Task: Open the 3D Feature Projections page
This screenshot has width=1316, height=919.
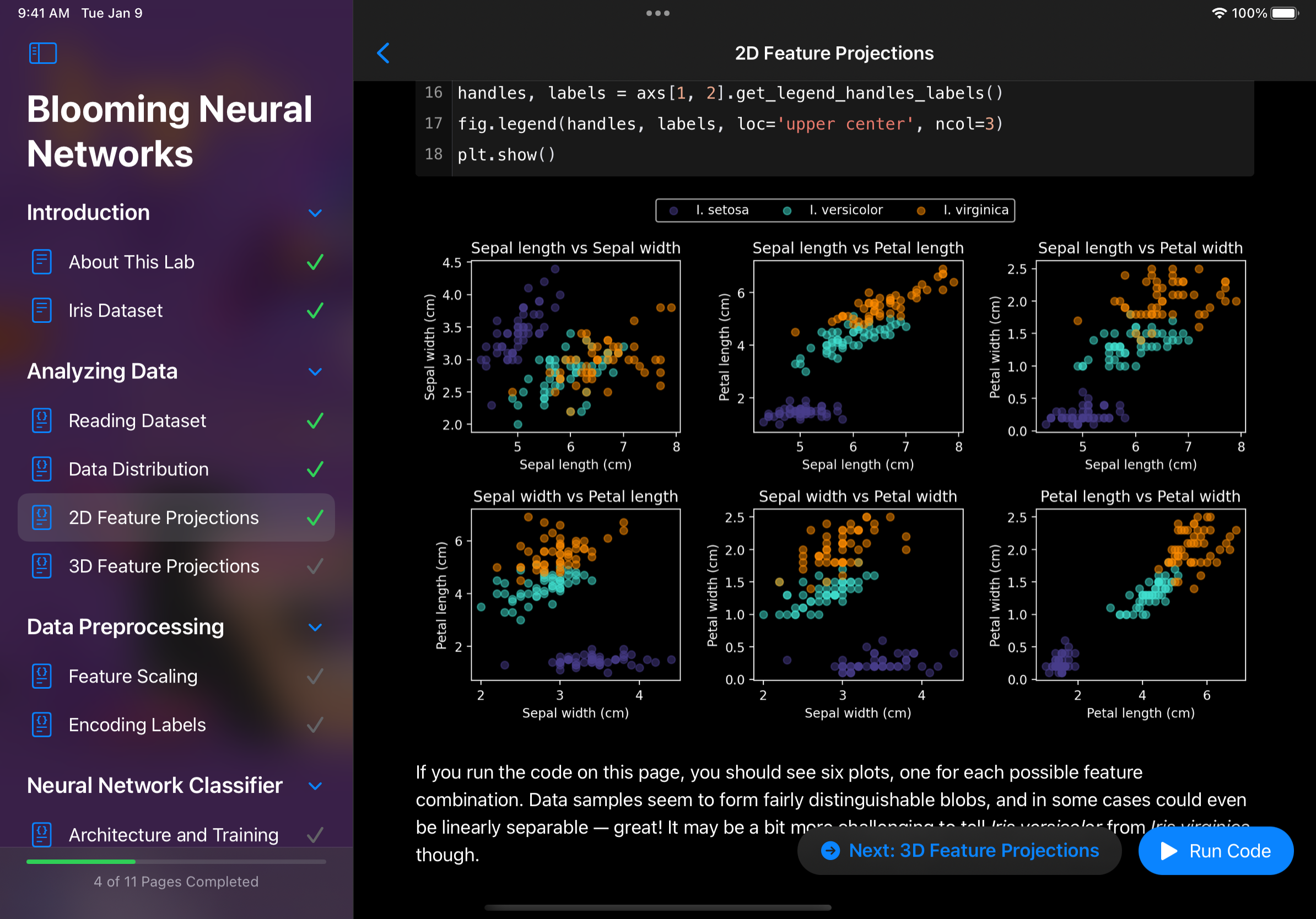Action: tap(163, 566)
